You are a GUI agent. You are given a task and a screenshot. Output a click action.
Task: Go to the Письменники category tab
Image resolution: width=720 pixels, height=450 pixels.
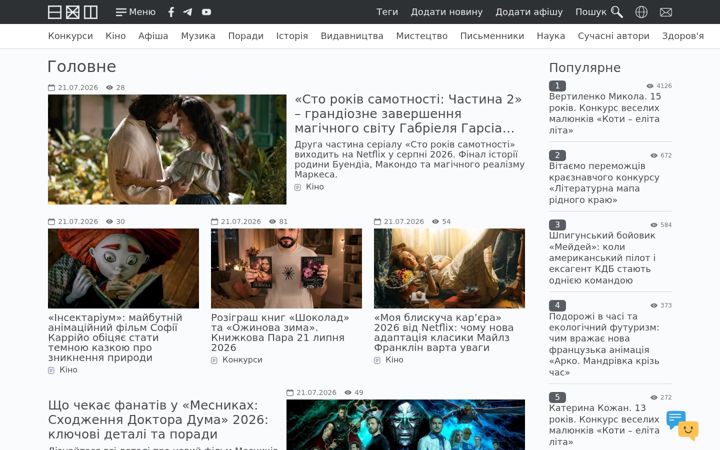[x=492, y=36]
